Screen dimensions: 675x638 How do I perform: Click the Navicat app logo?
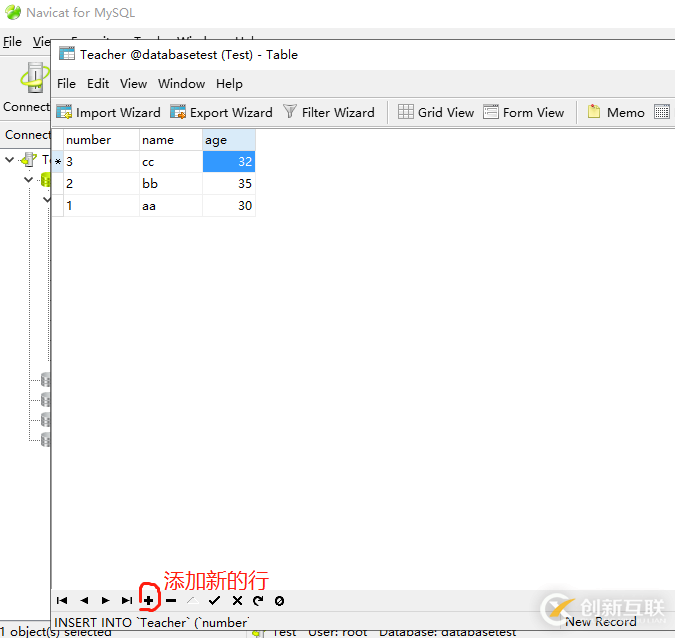(13, 12)
